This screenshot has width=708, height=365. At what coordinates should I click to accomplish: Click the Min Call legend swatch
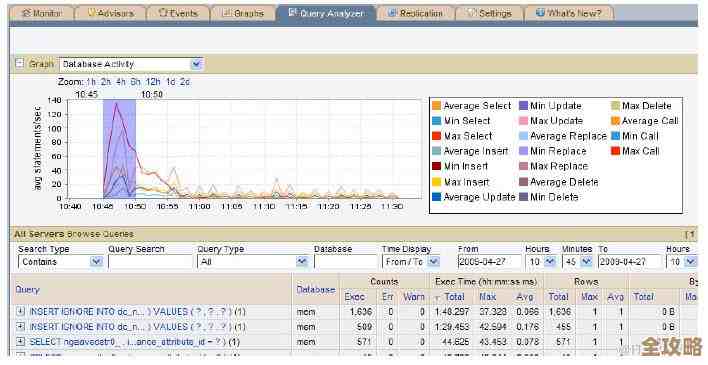click(615, 136)
